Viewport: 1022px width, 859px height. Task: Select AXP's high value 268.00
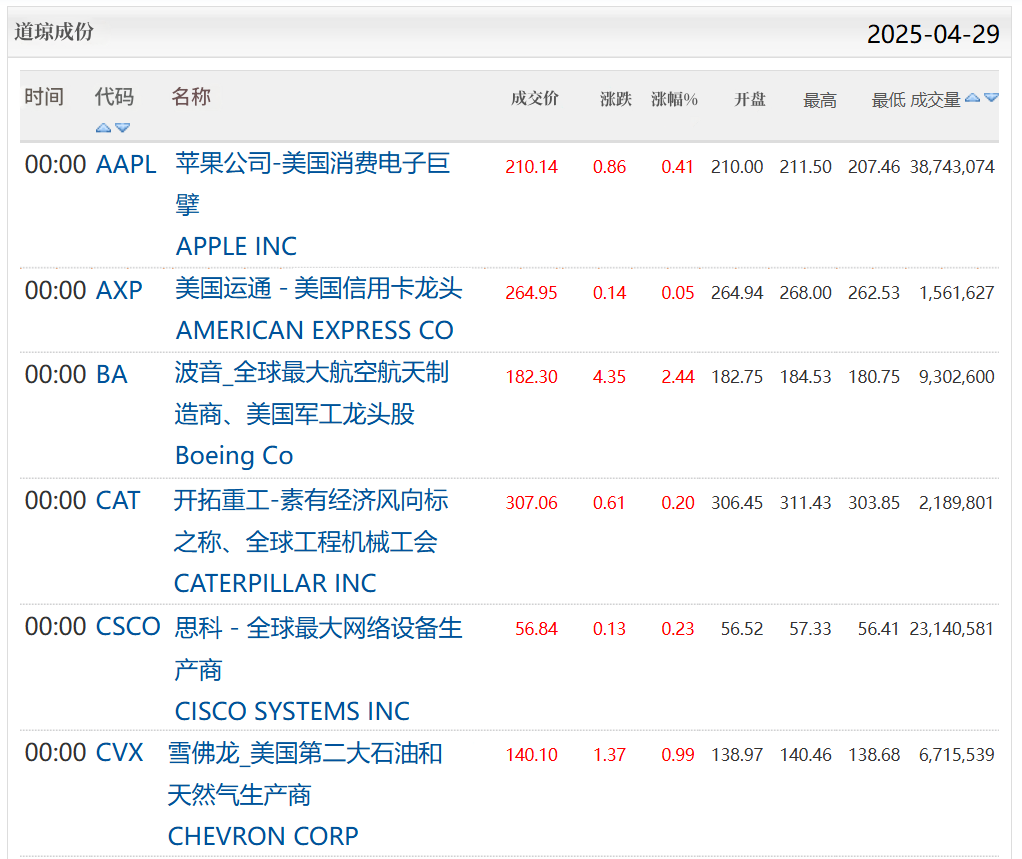pyautogui.click(x=805, y=293)
